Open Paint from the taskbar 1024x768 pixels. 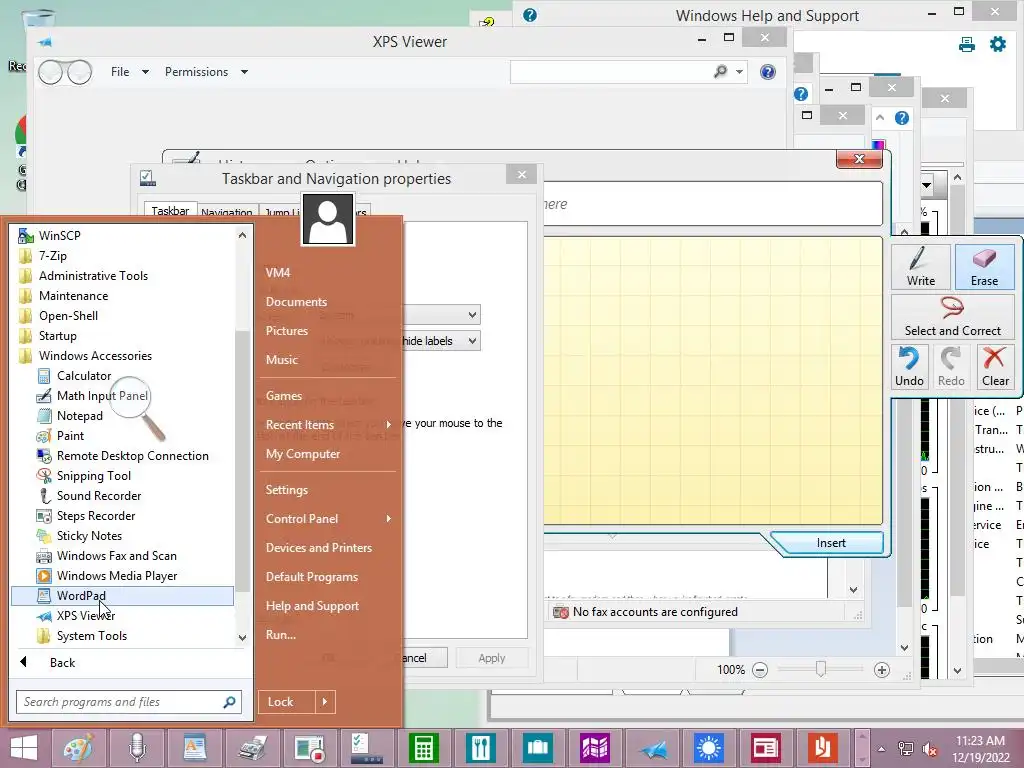[x=79, y=748]
